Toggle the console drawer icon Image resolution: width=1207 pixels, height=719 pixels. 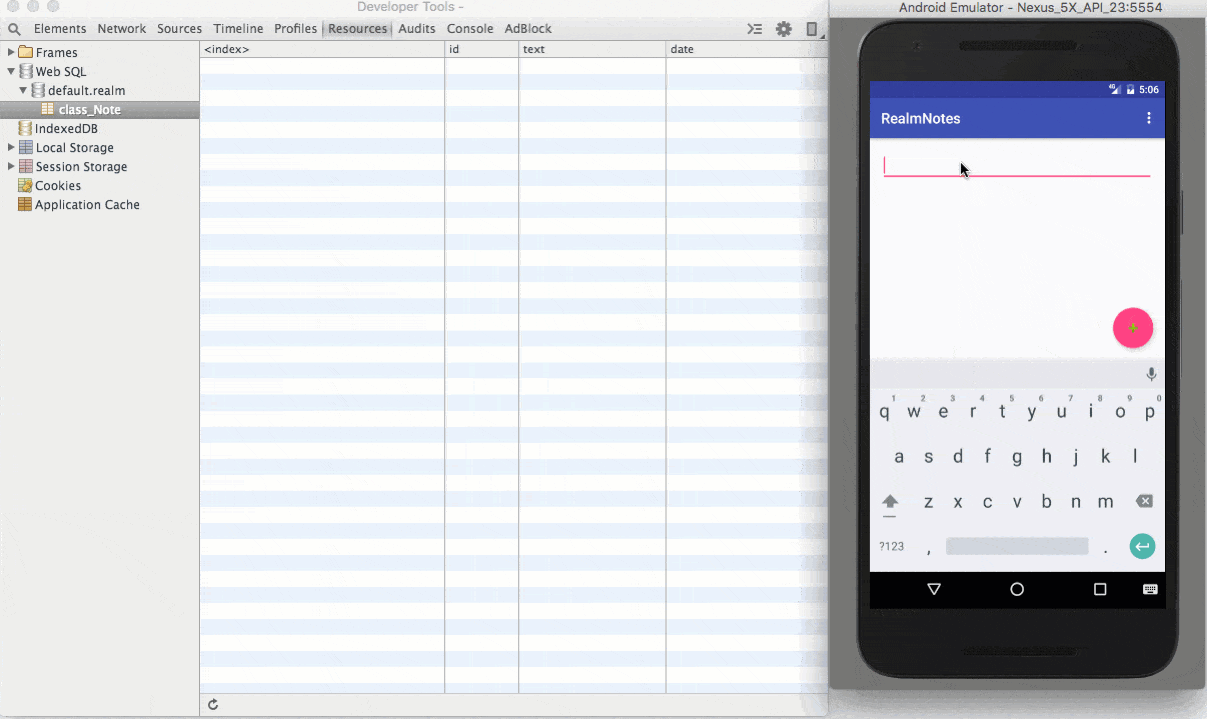click(x=755, y=29)
